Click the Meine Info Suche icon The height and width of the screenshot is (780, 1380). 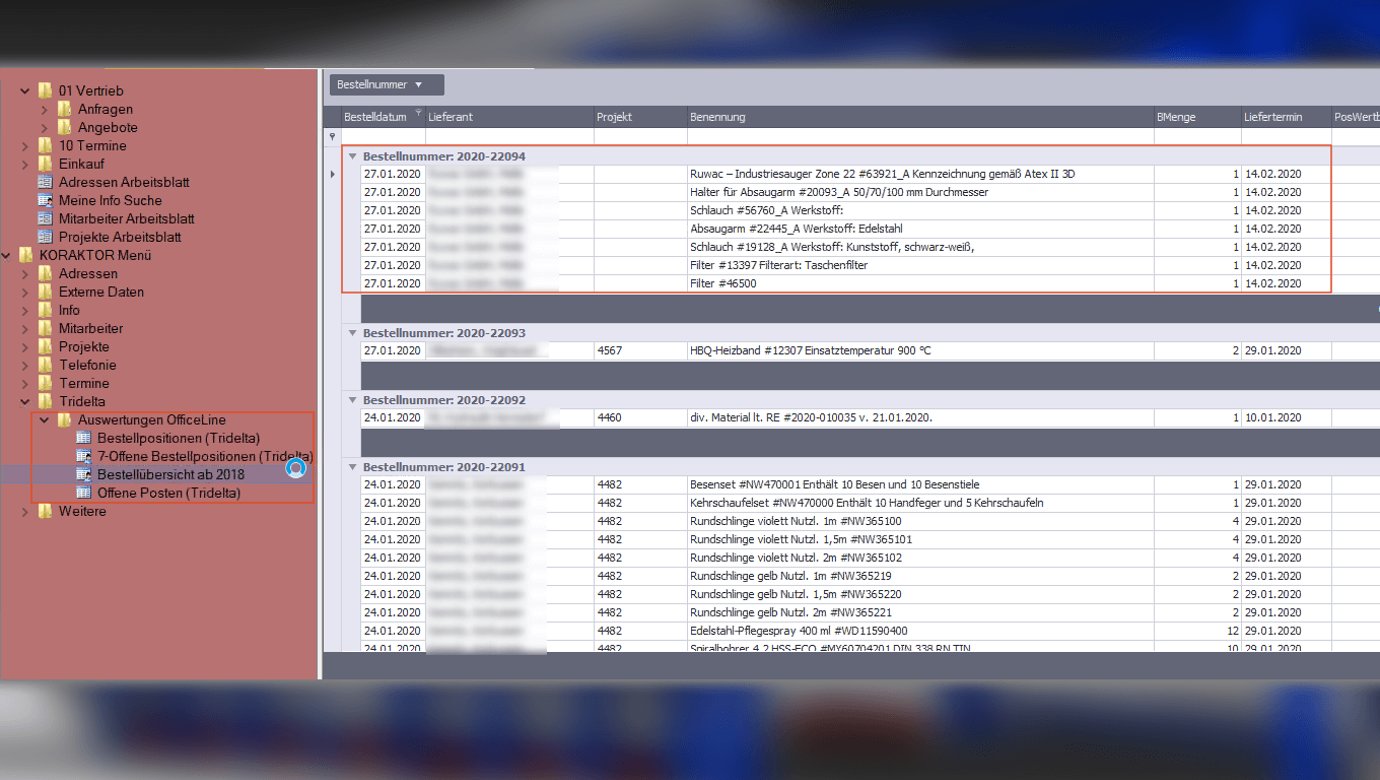[x=44, y=201]
